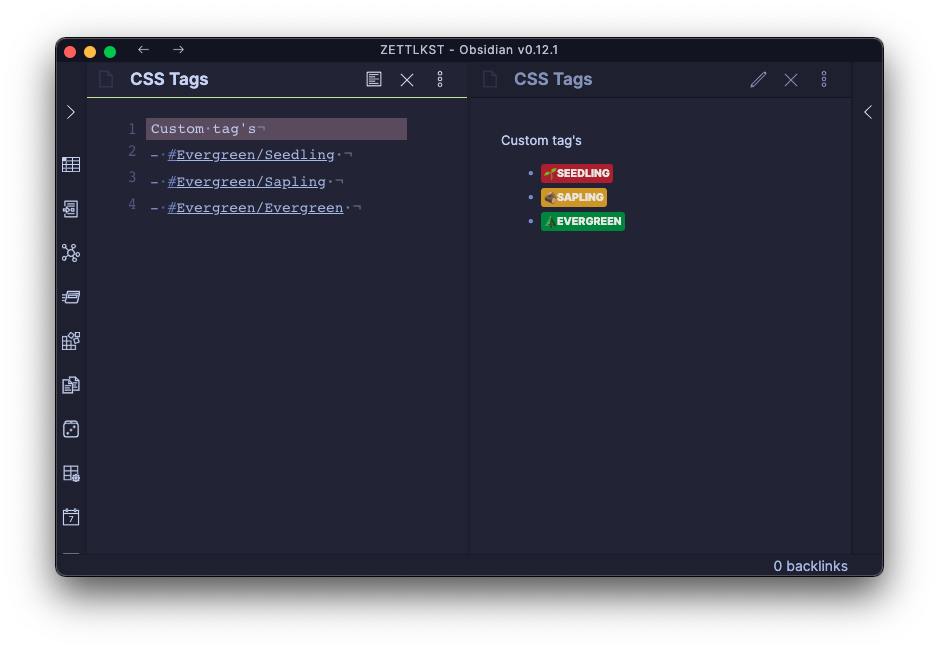
Task: Expand the right sidebar with the chevron
Action: [867, 112]
